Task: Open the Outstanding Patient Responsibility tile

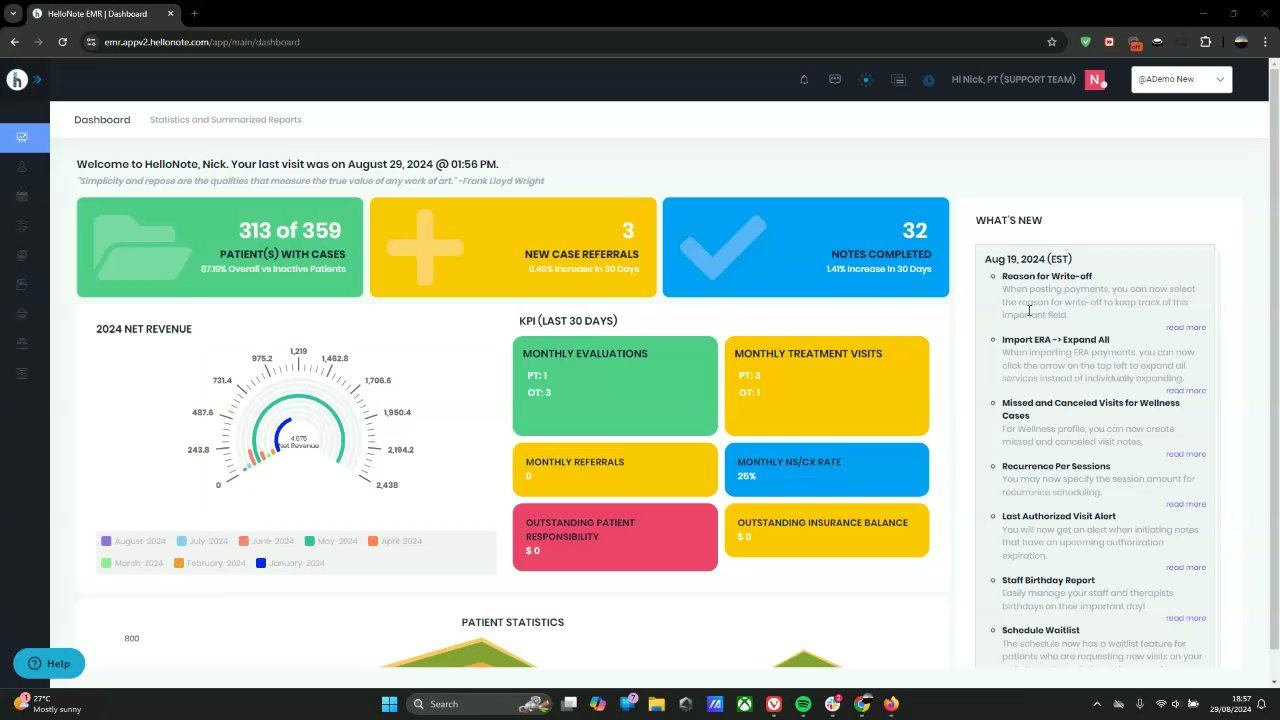Action: pos(615,537)
